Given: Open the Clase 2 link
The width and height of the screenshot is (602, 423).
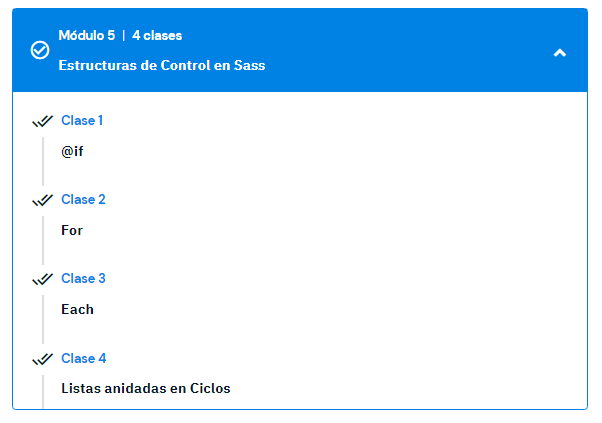Looking at the screenshot, I should [83, 200].
